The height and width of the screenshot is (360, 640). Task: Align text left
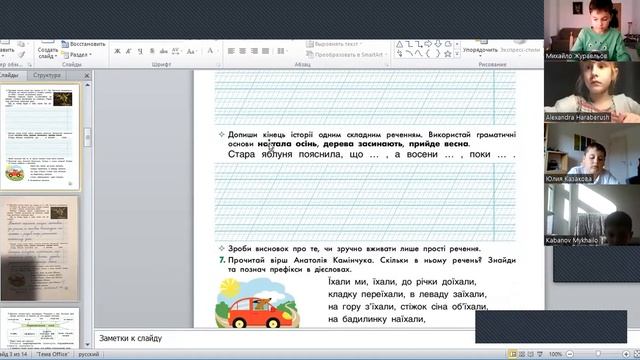point(231,51)
